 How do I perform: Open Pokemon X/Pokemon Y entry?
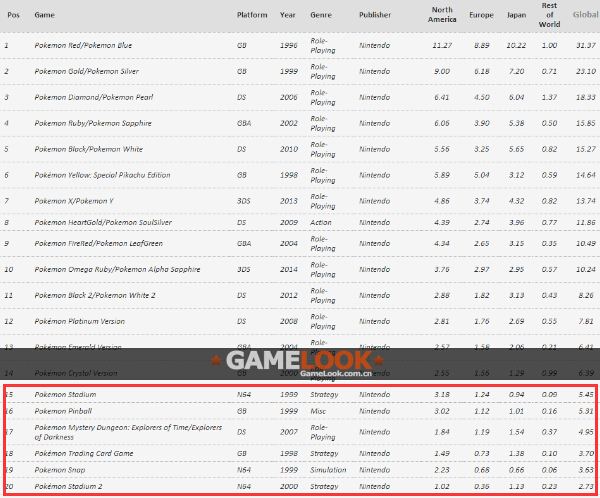tap(74, 201)
